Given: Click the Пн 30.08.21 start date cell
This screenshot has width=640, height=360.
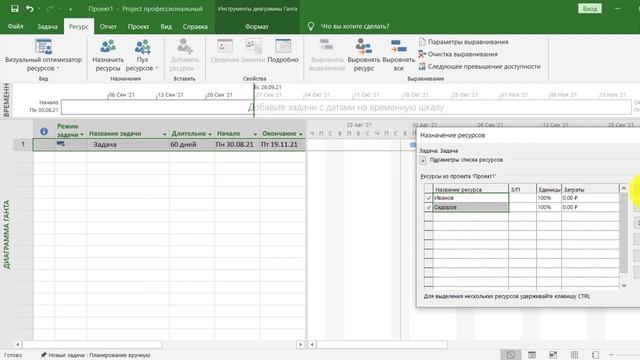Looking at the screenshot, I should tap(237, 144).
